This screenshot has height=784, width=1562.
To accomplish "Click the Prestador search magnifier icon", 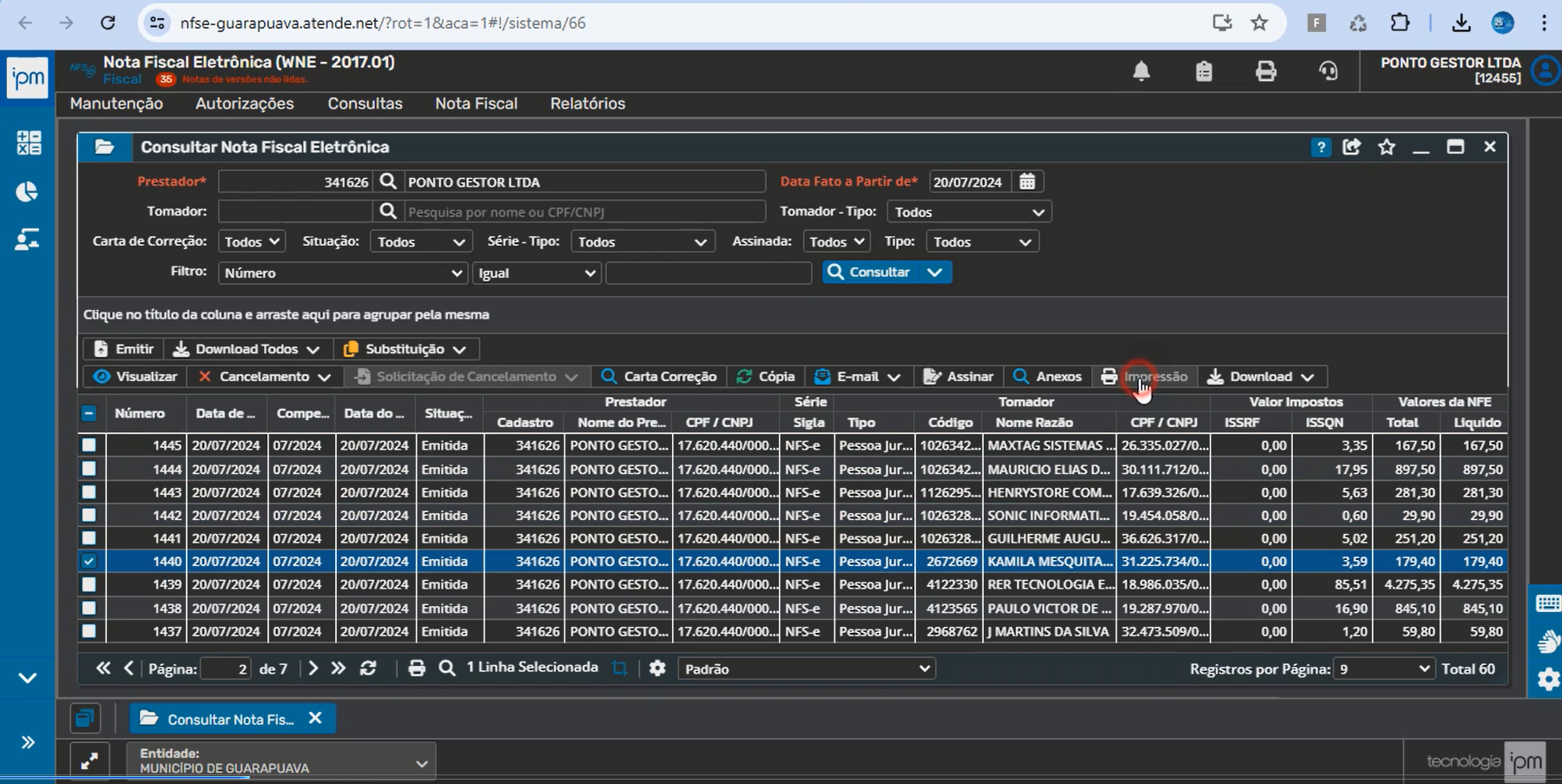I will [388, 181].
